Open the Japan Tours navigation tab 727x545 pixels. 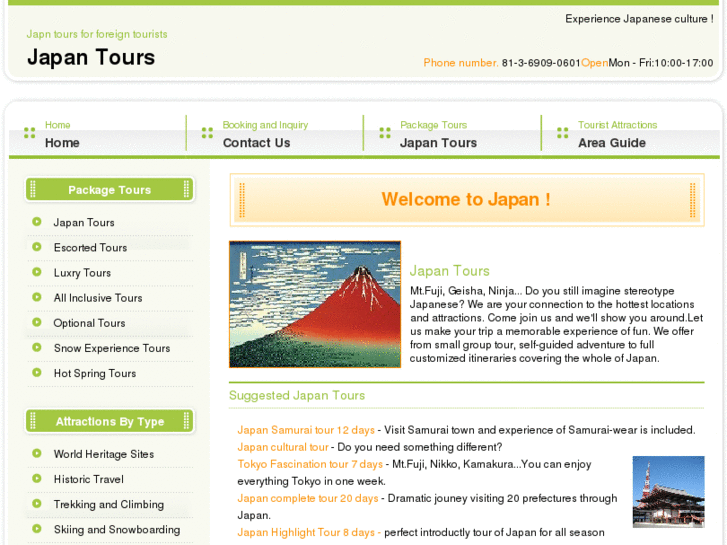click(453, 135)
